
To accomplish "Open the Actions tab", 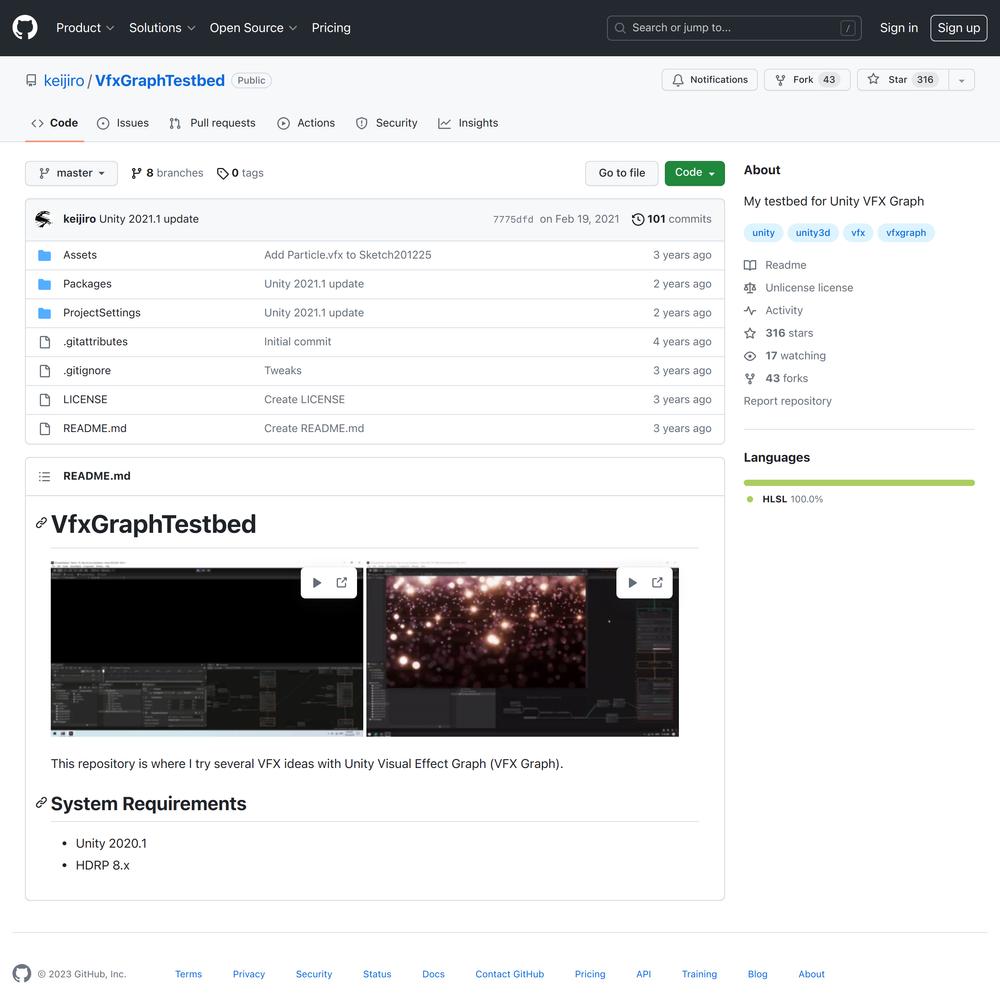I will [x=306, y=123].
